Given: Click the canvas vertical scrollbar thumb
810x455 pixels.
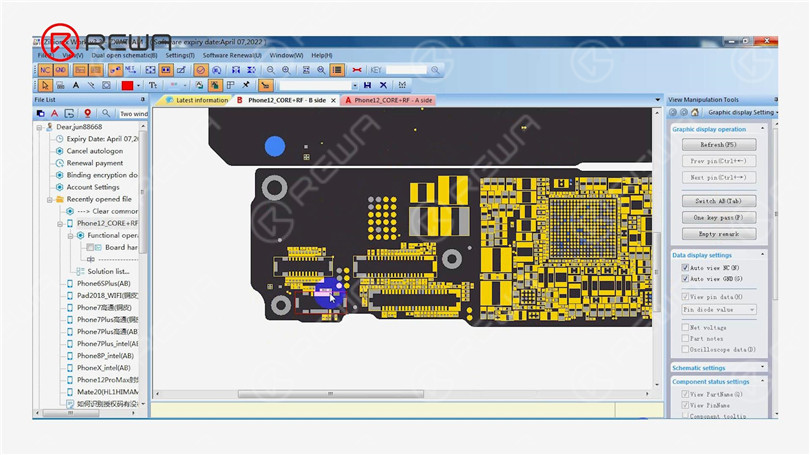Looking at the screenshot, I should 657,272.
